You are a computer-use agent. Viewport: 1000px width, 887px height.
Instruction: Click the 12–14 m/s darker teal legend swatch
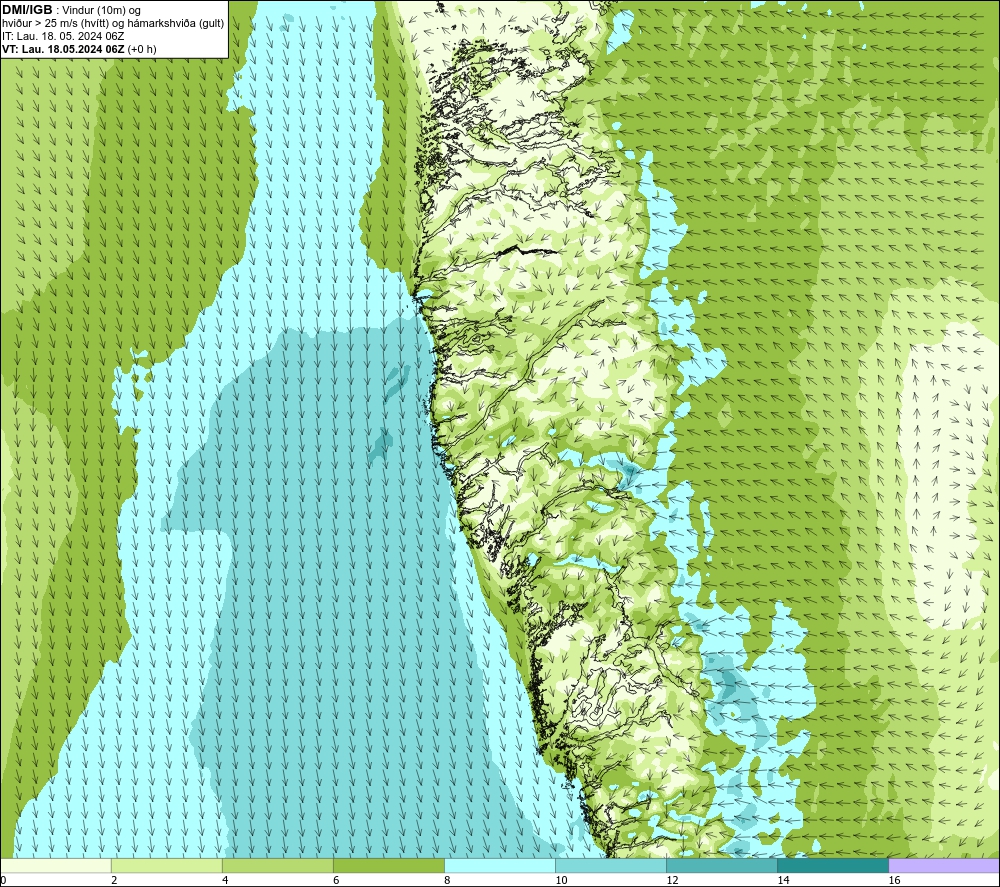[x=722, y=866]
